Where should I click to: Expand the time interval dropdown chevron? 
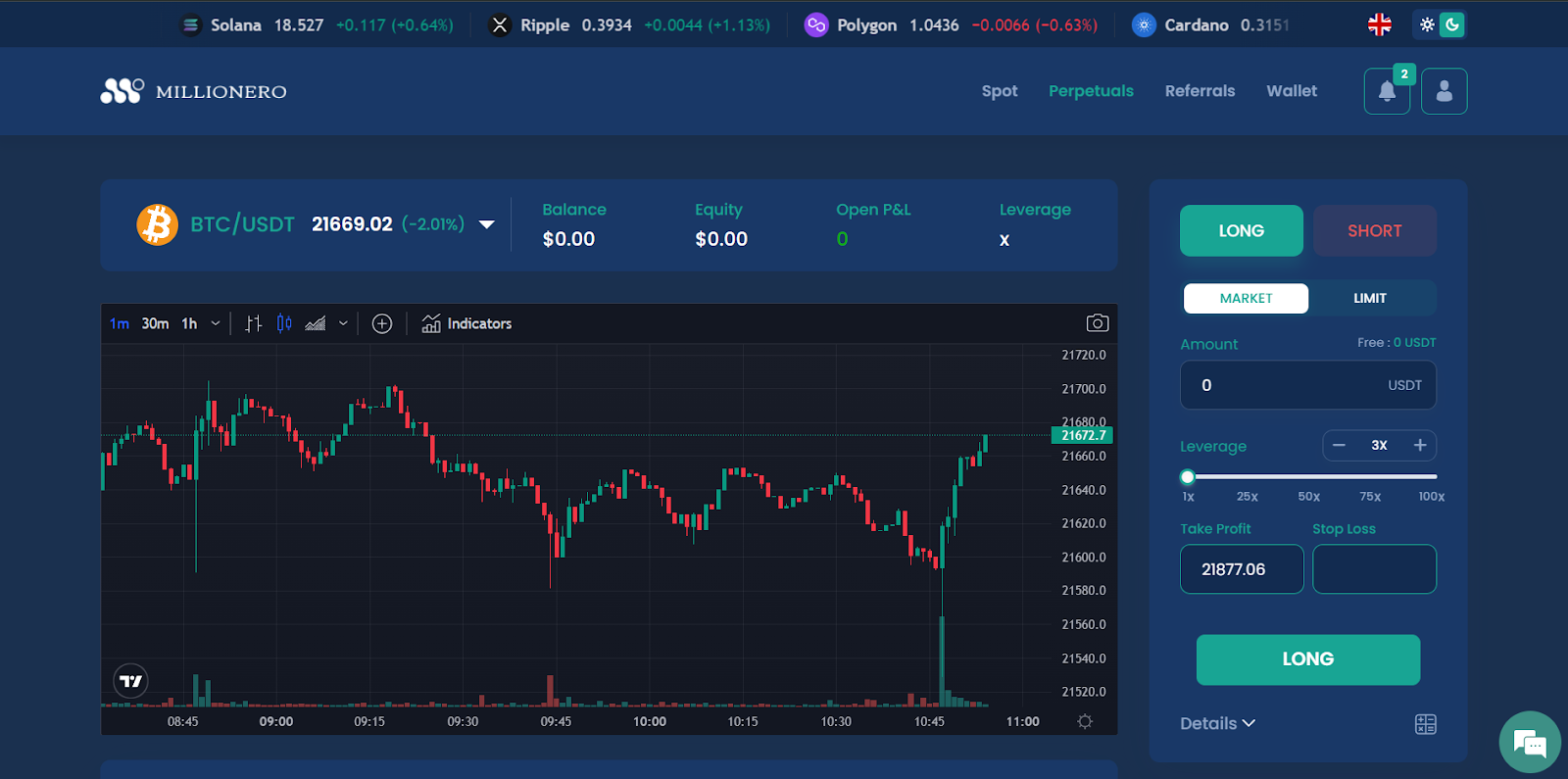click(216, 323)
